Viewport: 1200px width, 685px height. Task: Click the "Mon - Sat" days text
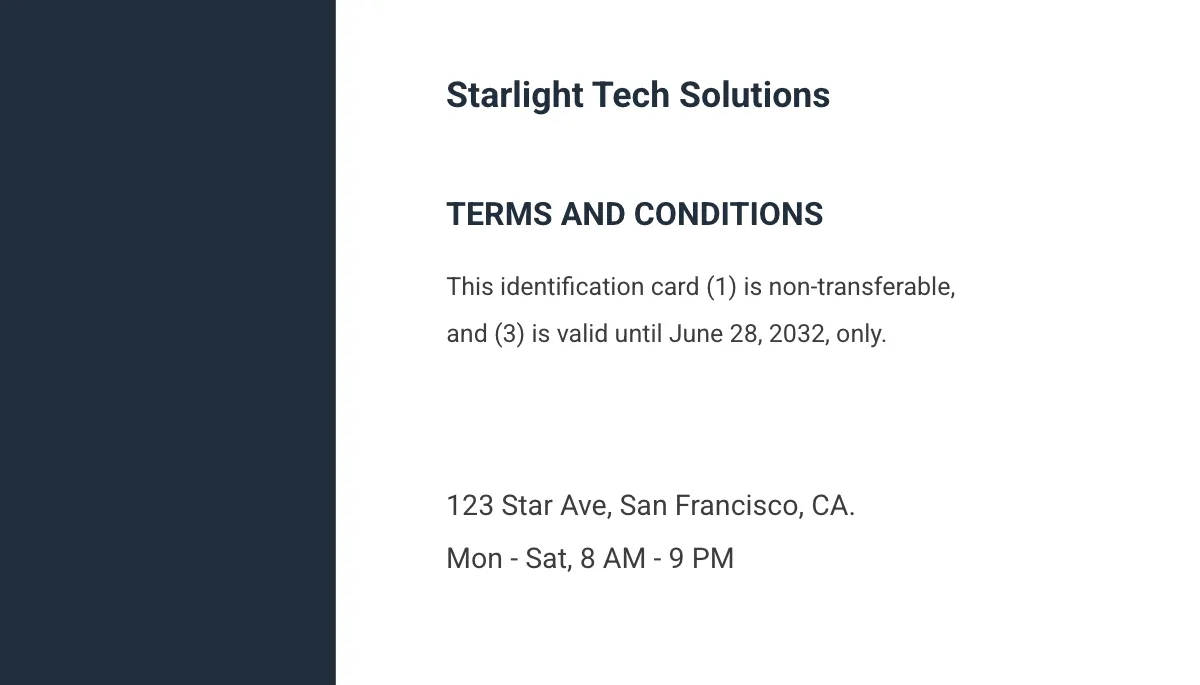click(507, 558)
